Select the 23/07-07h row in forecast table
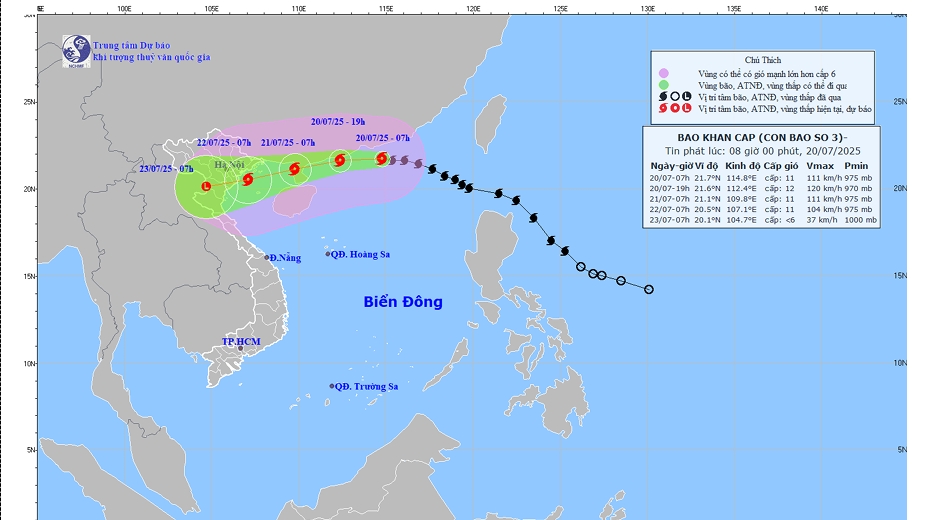The image size is (925, 520). 762,219
